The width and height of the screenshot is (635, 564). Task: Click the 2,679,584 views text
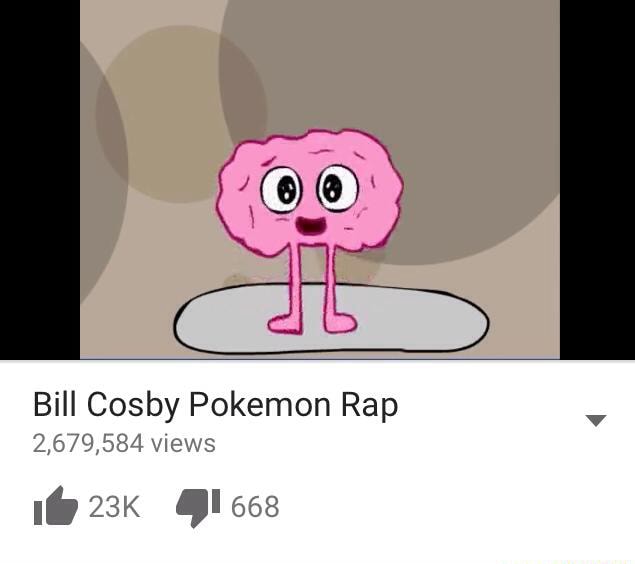[124, 443]
